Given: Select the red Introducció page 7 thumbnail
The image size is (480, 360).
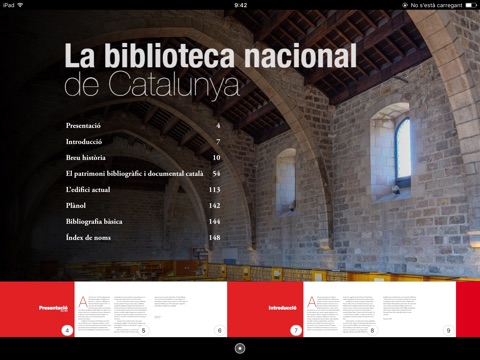Looking at the screenshot, I should pos(265,309).
